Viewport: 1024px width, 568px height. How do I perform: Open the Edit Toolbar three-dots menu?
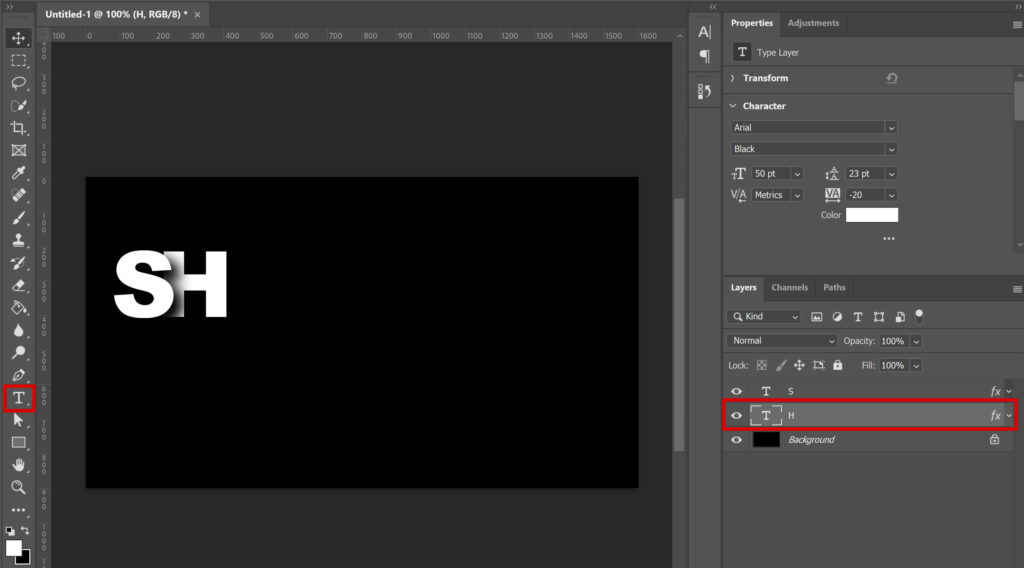[18, 510]
